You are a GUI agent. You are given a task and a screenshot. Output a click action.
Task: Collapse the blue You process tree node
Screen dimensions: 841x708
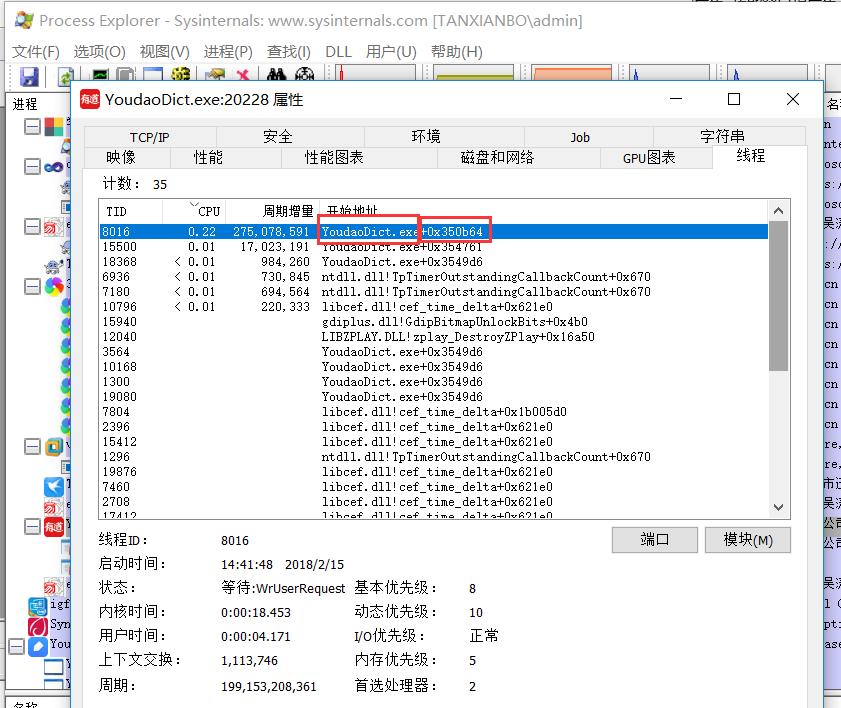click(x=17, y=646)
